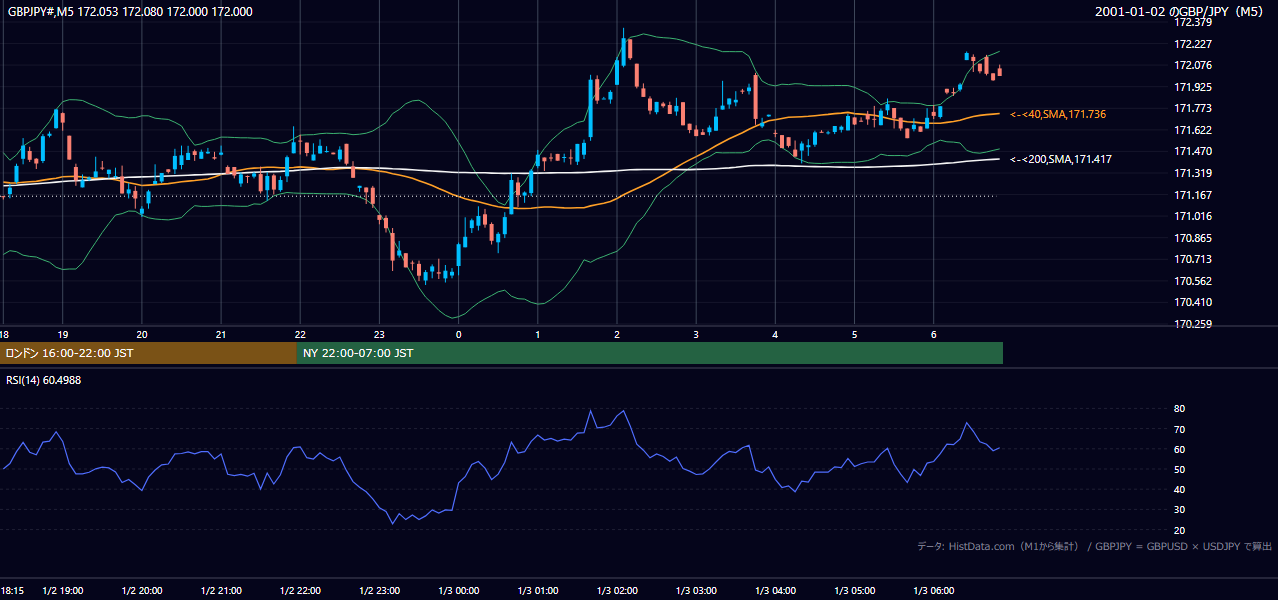The width and height of the screenshot is (1278, 600).
Task: Click the RSI(14) 60.4988 indicator label
Action: coord(44,380)
